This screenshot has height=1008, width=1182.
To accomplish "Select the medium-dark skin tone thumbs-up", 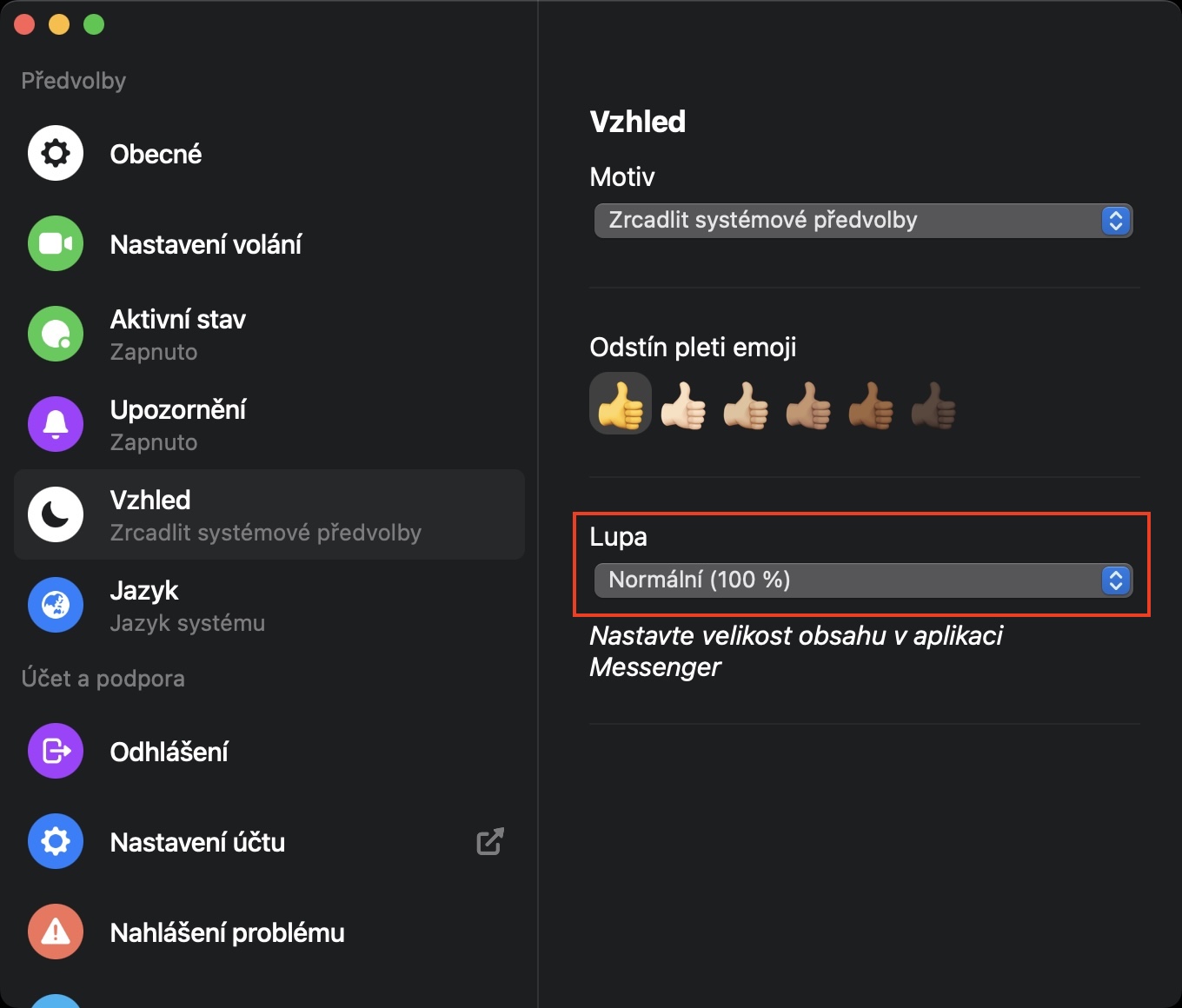I will (x=871, y=405).
